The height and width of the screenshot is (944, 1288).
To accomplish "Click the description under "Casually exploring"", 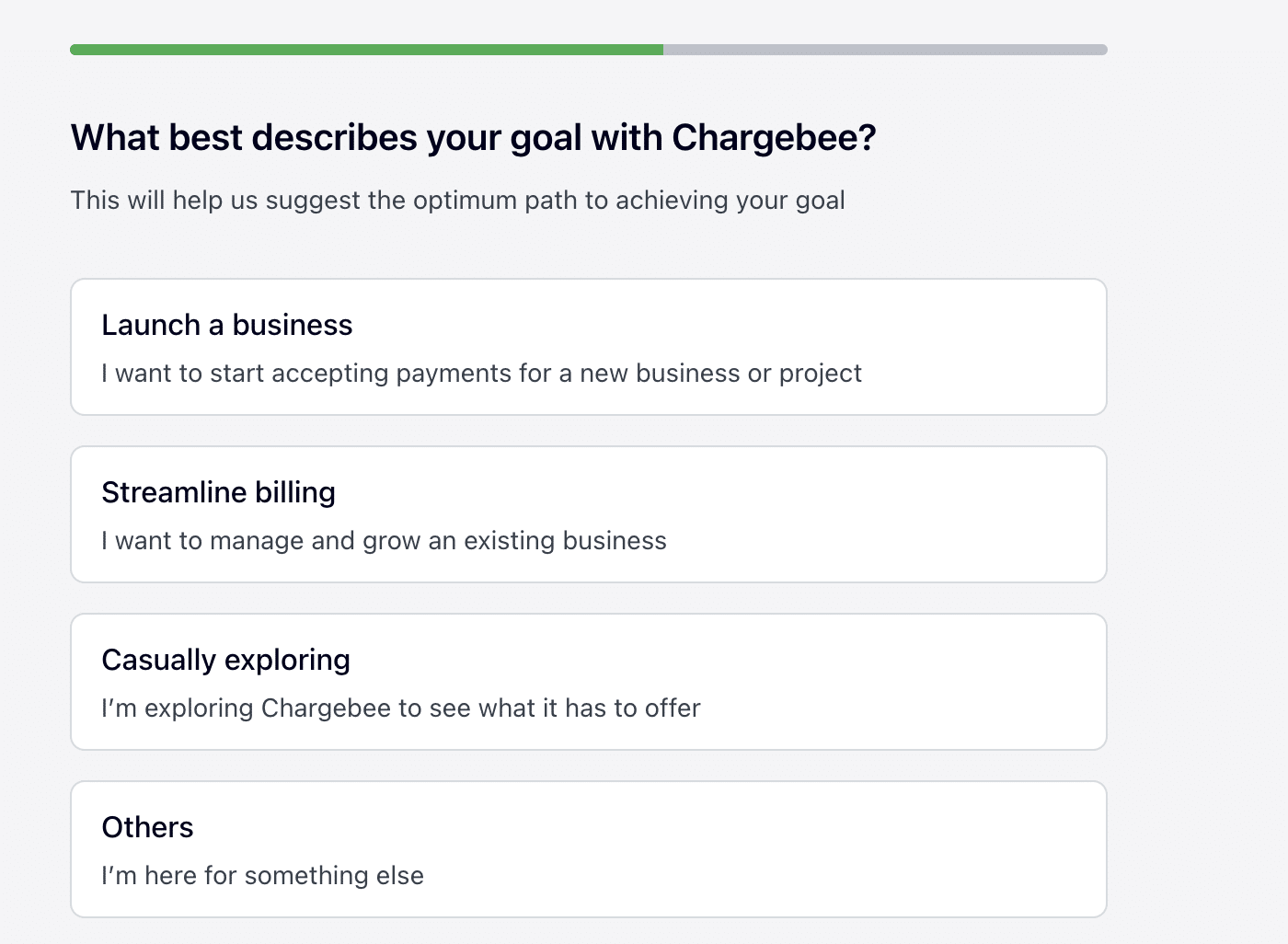I will [x=400, y=708].
